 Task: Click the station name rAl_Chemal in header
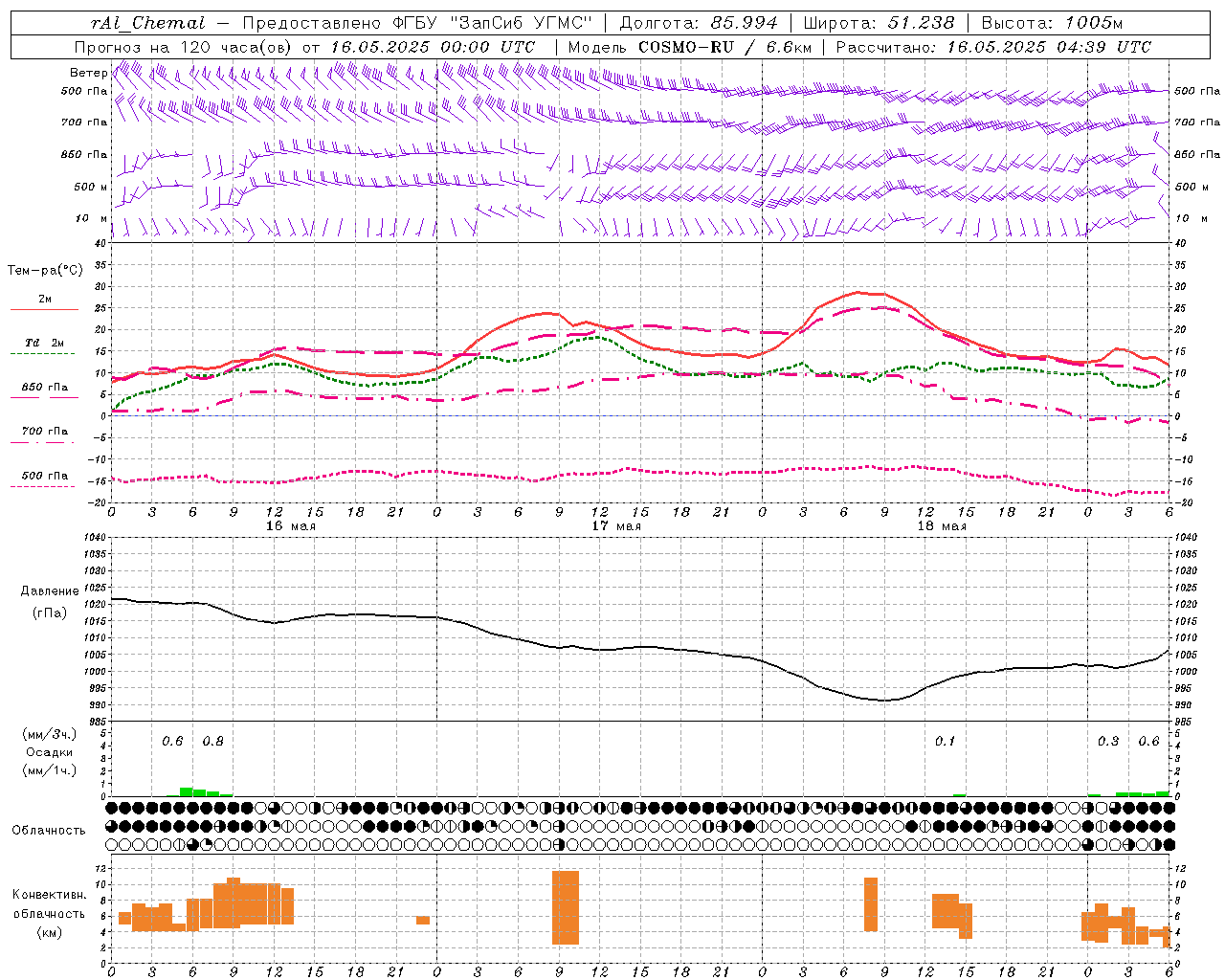pos(147,23)
